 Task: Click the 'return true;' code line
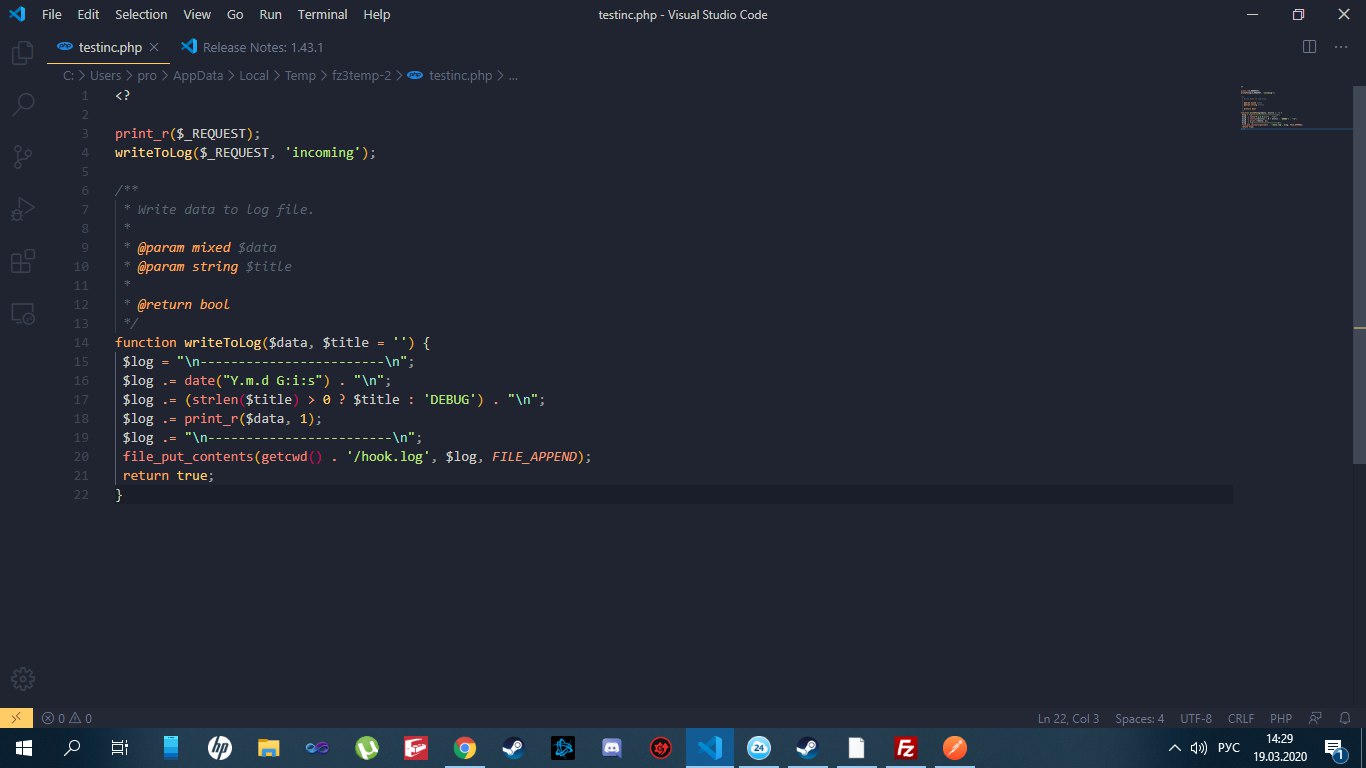(168, 475)
